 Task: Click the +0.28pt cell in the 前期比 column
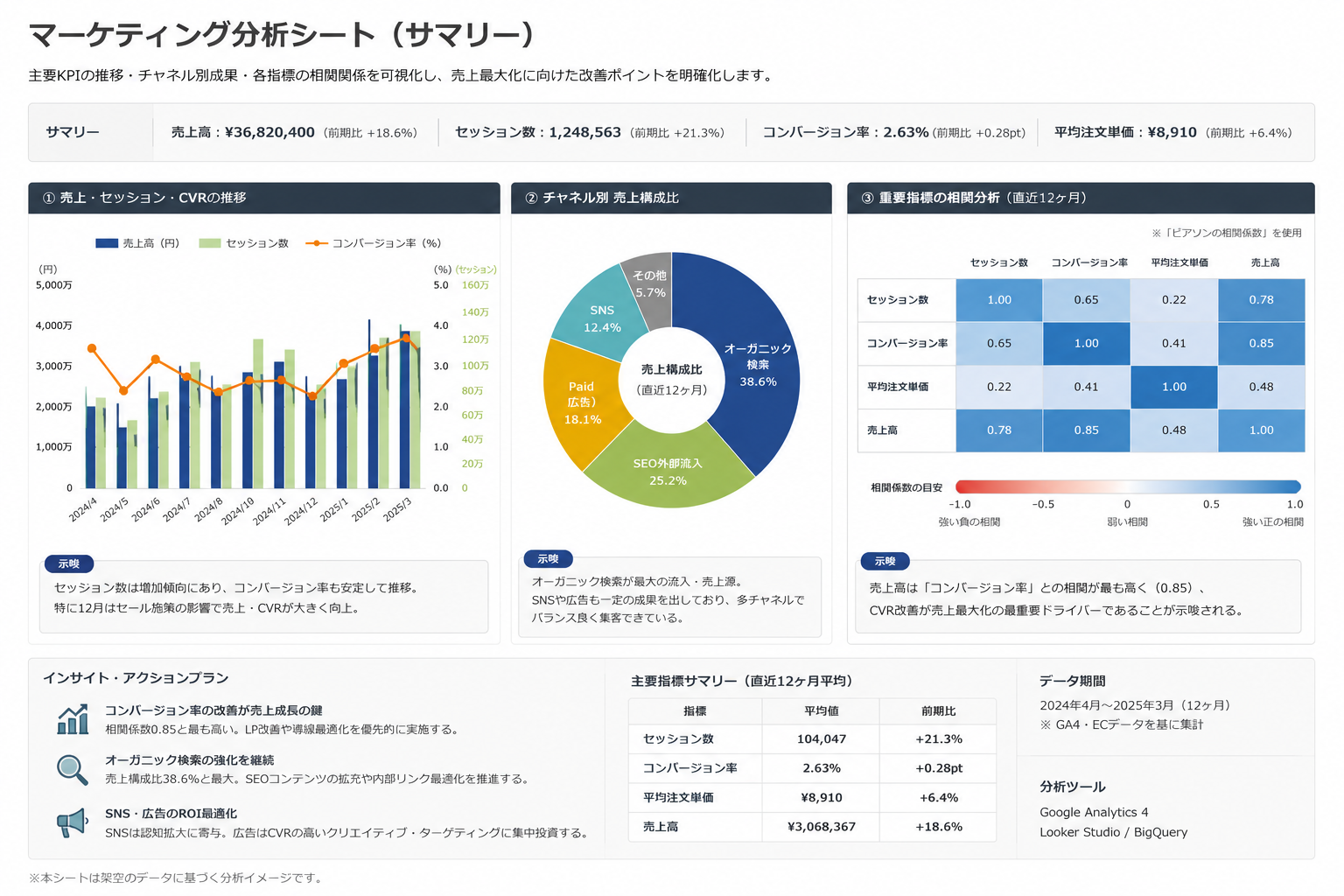click(939, 768)
